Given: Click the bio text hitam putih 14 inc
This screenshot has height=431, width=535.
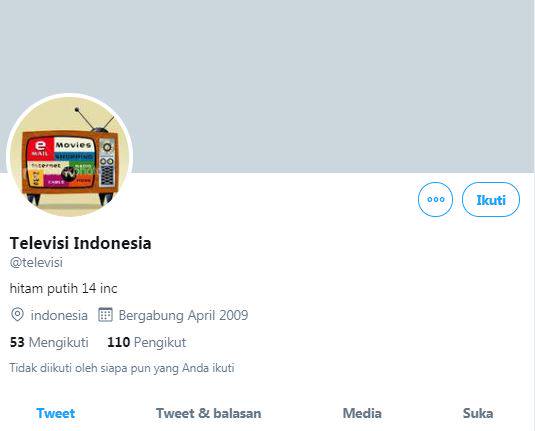Looking at the screenshot, I should point(63,289).
